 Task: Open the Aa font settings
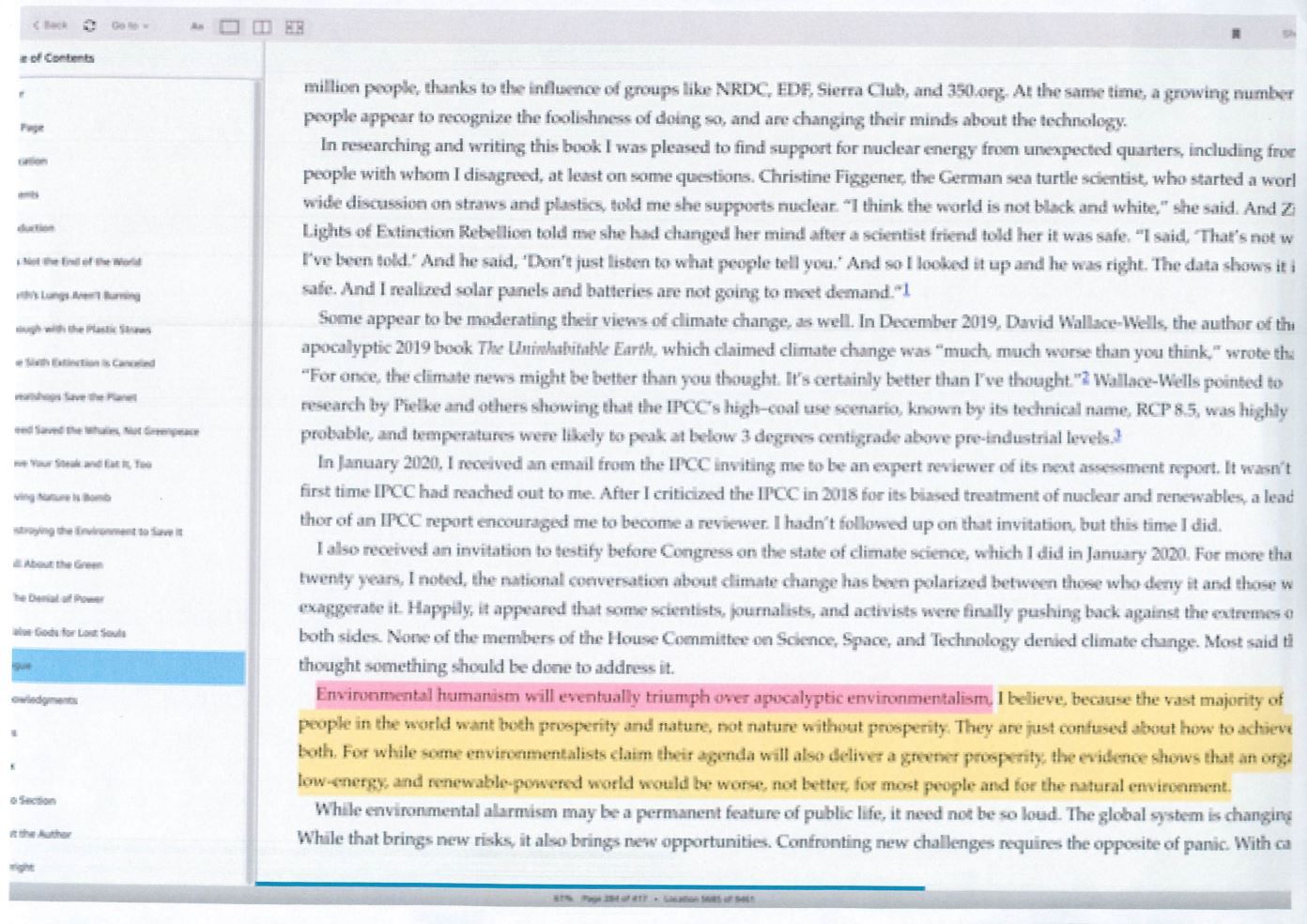196,26
